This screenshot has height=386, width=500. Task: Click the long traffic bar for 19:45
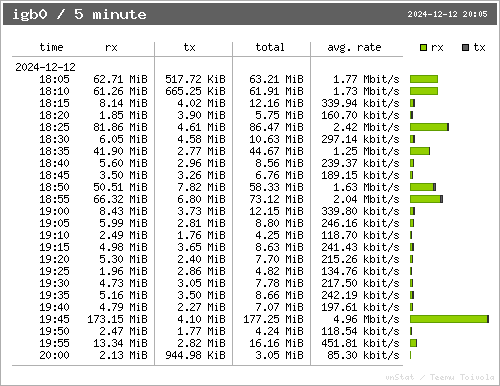[x=449, y=319]
